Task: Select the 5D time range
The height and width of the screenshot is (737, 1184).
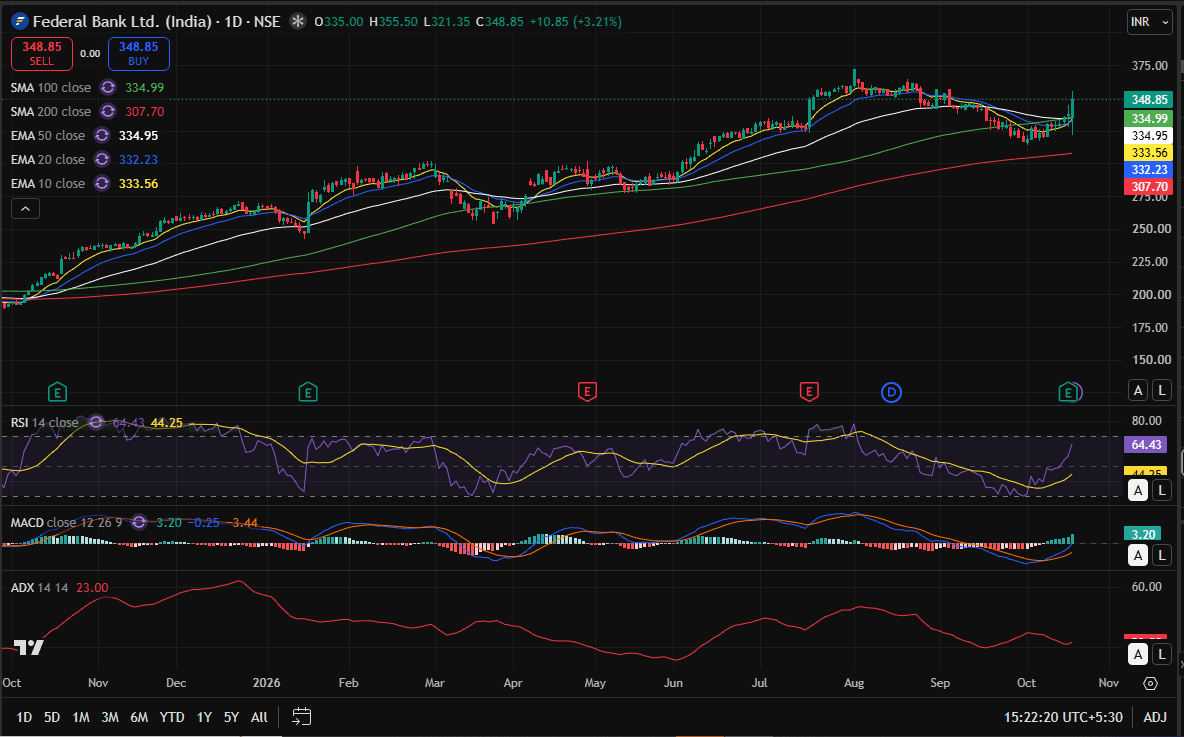Action: [x=51, y=717]
